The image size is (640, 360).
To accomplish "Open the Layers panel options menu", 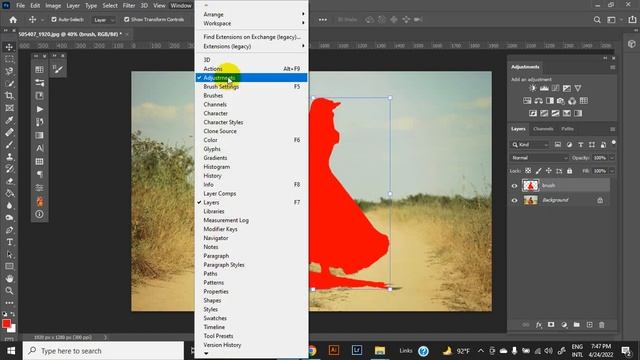I will pos(612,129).
